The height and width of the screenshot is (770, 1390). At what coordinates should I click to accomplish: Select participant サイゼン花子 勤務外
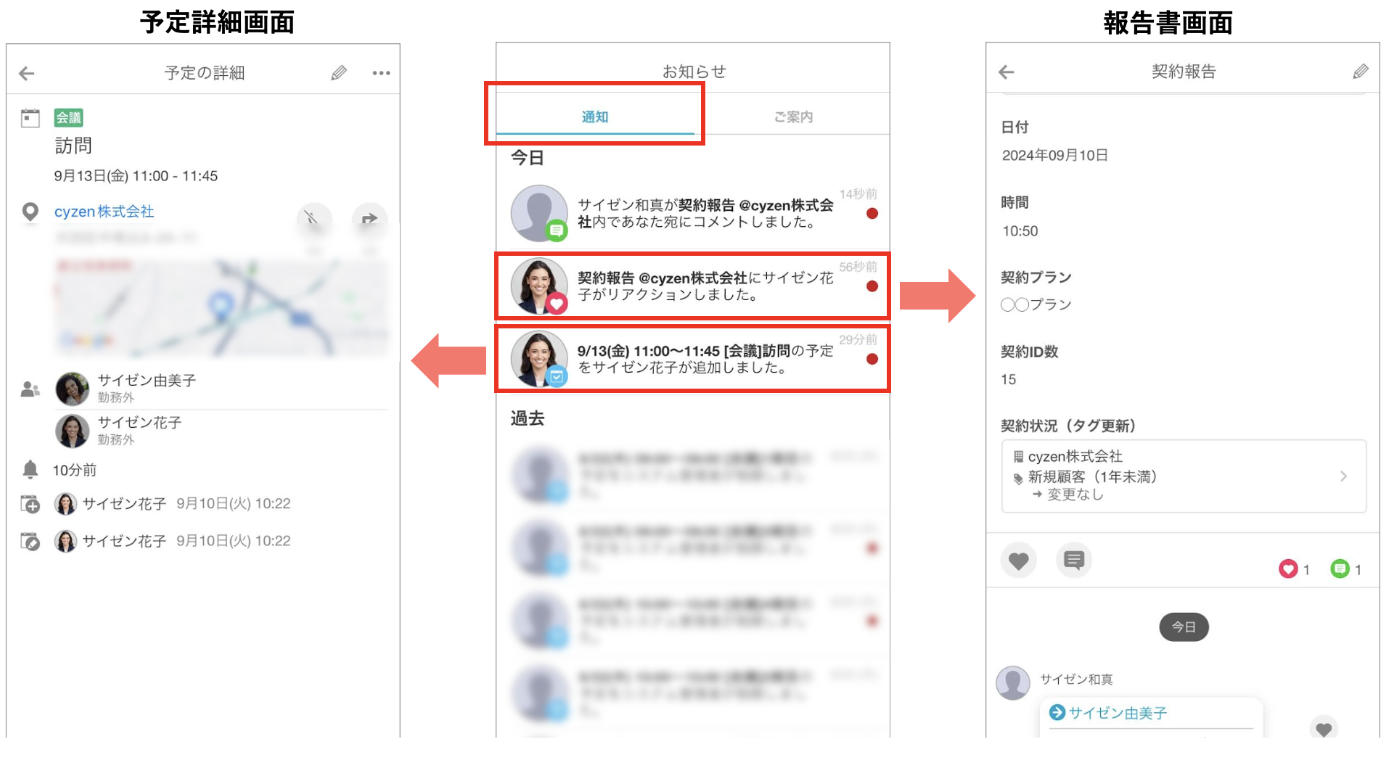coord(221,430)
